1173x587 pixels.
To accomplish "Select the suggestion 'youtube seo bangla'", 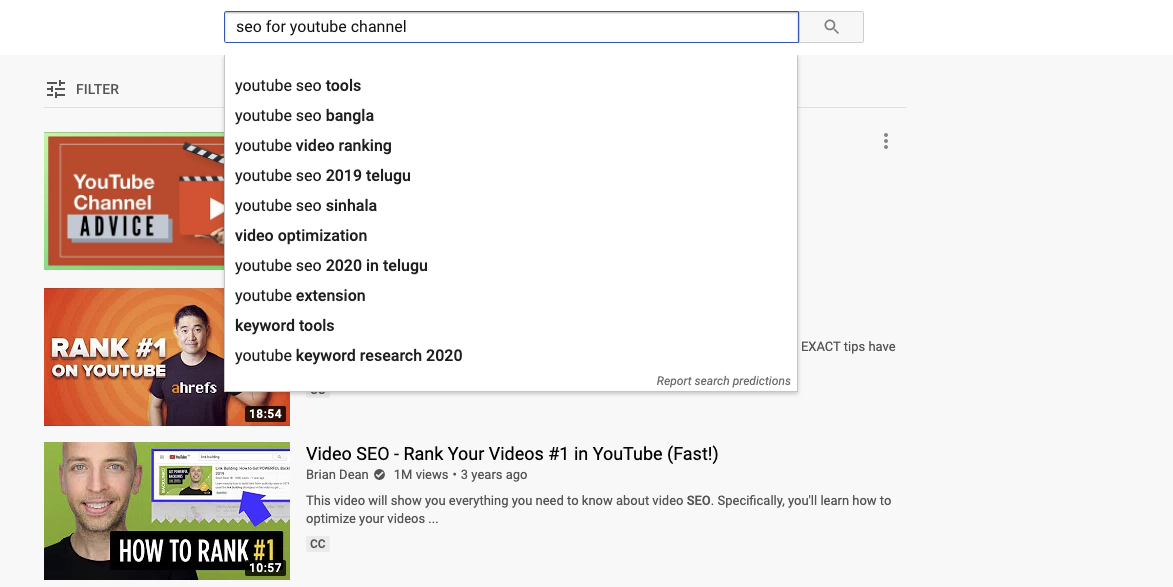I will coord(304,115).
